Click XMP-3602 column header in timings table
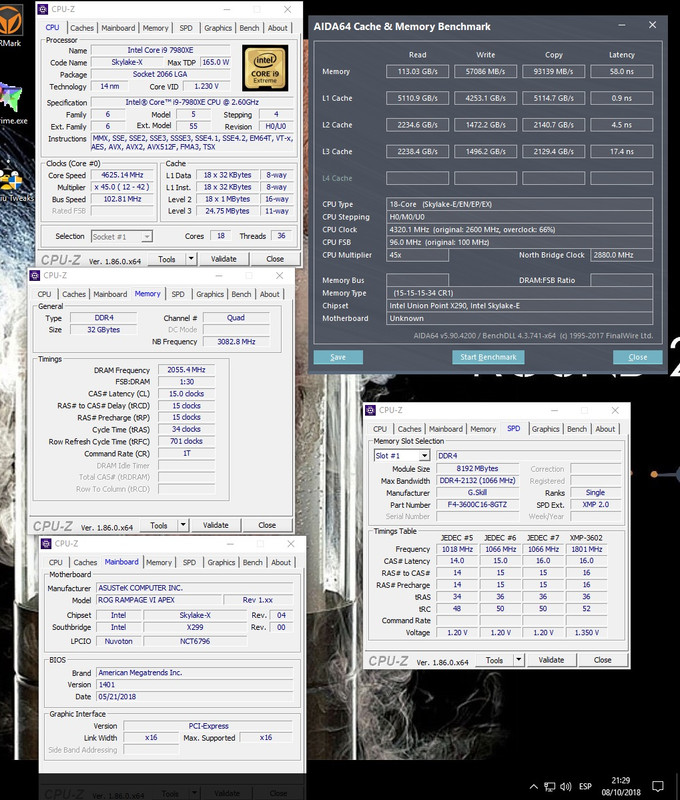The height and width of the screenshot is (800, 680). [x=586, y=538]
